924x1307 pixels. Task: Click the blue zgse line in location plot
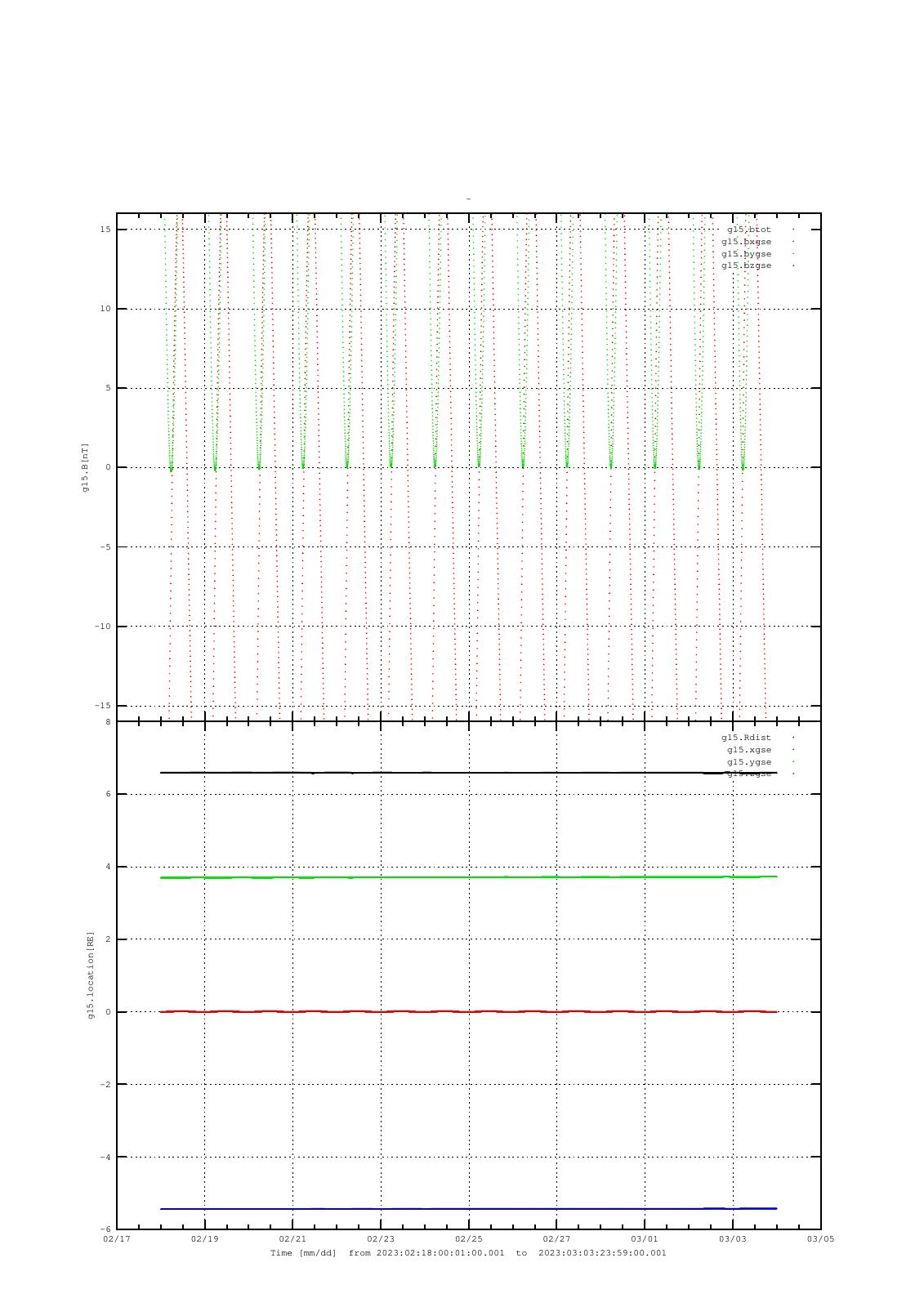[x=468, y=1208]
